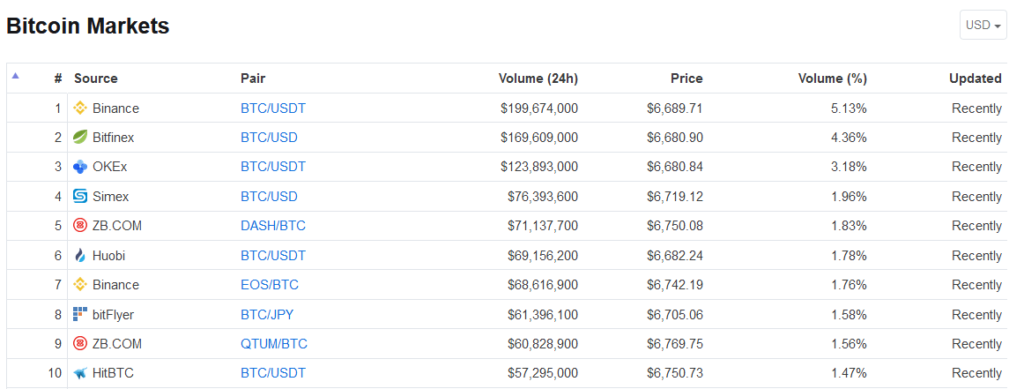Image resolution: width=1024 pixels, height=389 pixels.
Task: Open Huobi BTC/USDT pair link
Action: [x=273, y=255]
